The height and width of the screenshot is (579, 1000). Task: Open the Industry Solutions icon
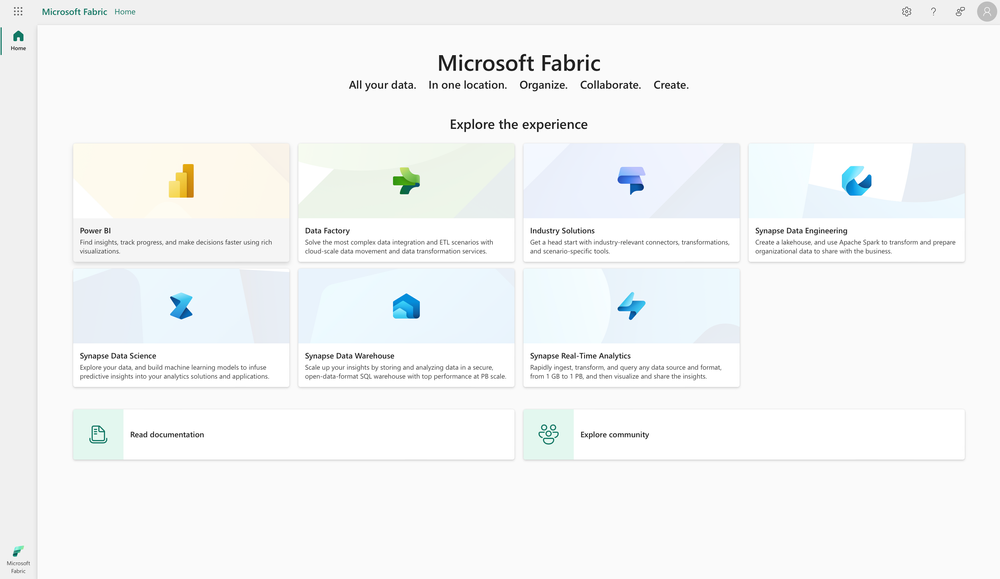(x=631, y=181)
